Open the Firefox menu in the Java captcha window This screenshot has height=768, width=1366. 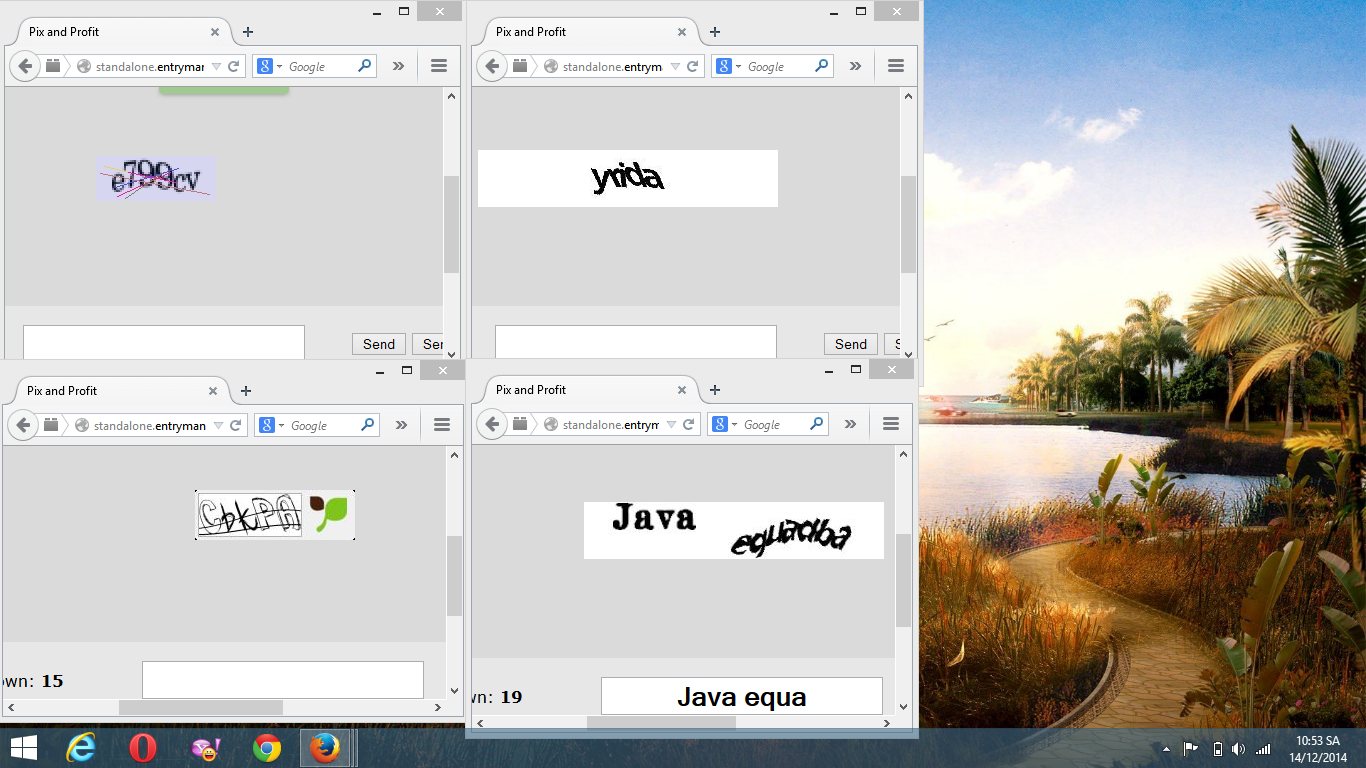point(891,424)
